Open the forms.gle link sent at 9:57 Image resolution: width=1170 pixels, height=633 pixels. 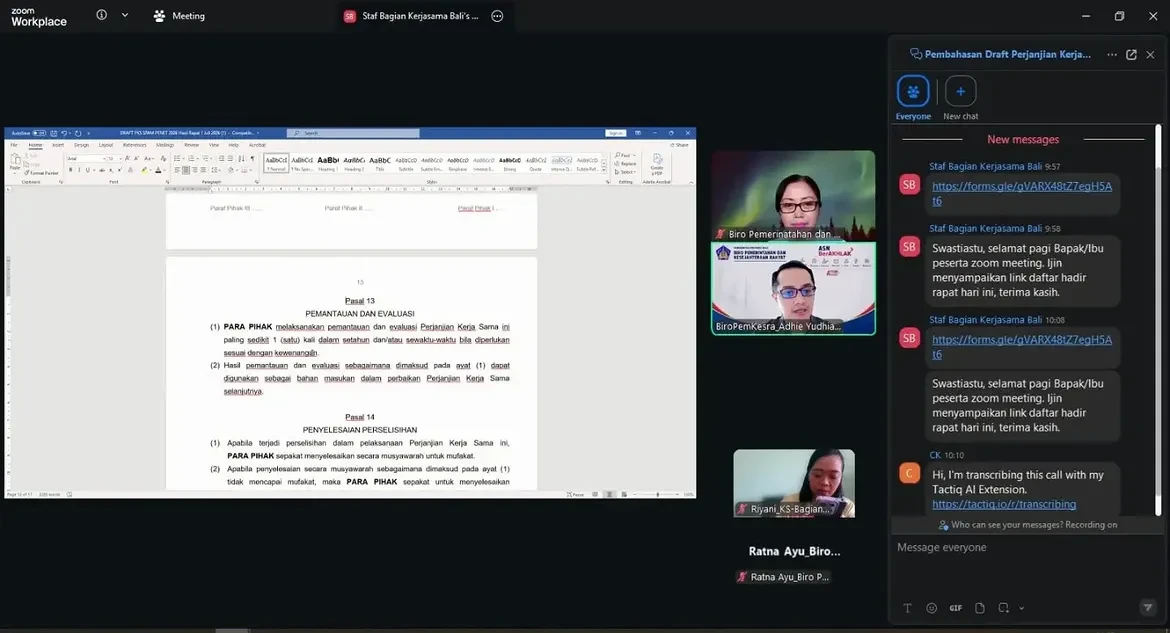click(x=1022, y=193)
